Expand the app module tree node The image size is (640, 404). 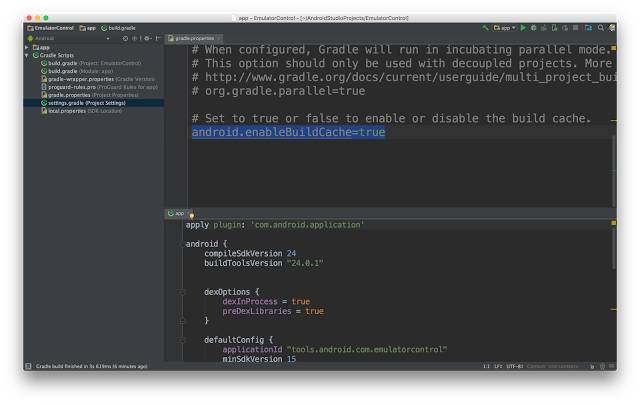tap(27, 47)
